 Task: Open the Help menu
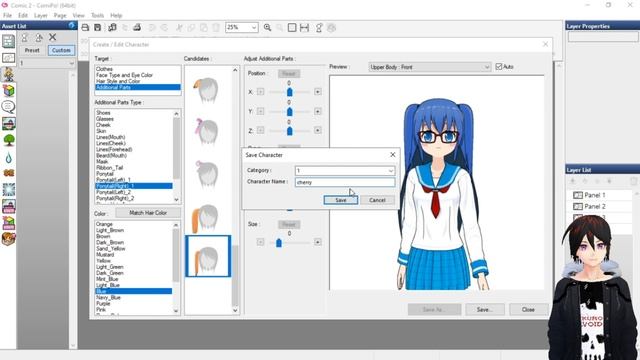coord(116,16)
